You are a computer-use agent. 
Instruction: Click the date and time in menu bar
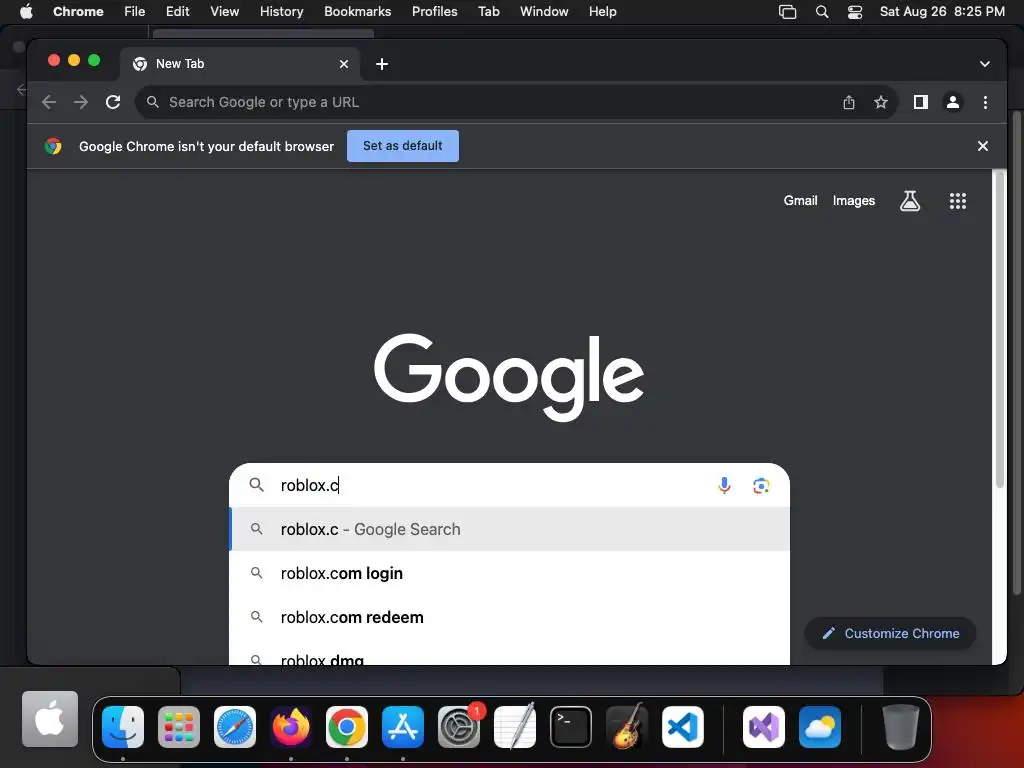pyautogui.click(x=942, y=11)
